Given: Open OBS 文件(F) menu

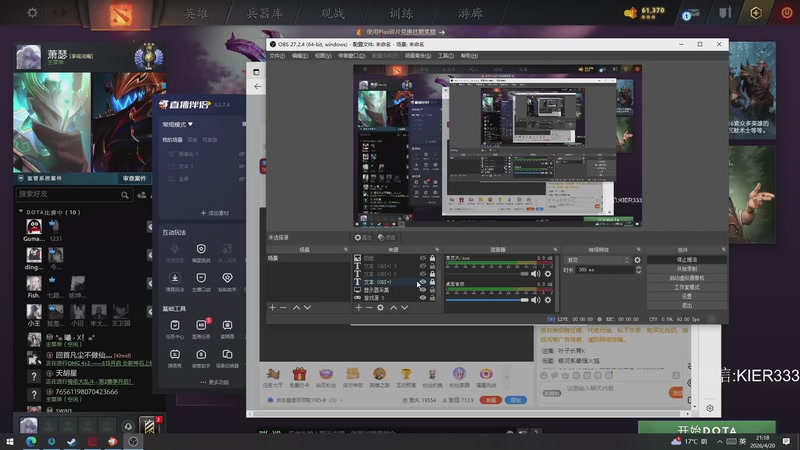Looking at the screenshot, I should point(277,56).
